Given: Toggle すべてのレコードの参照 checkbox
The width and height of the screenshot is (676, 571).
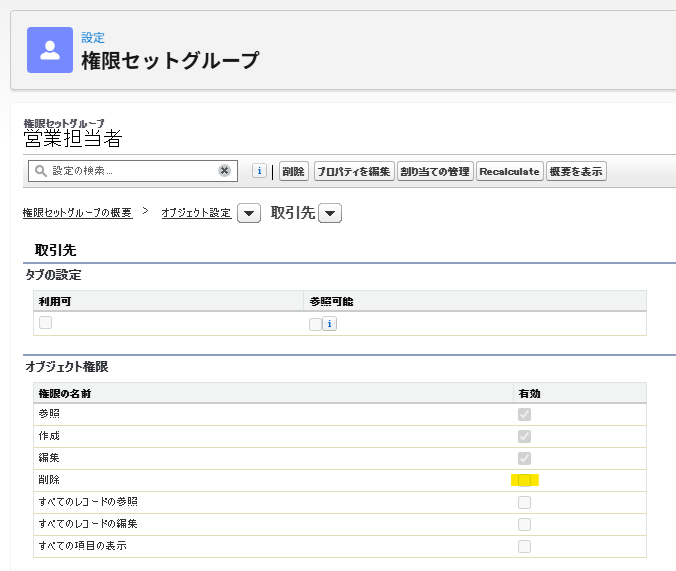Looking at the screenshot, I should click(524, 502).
